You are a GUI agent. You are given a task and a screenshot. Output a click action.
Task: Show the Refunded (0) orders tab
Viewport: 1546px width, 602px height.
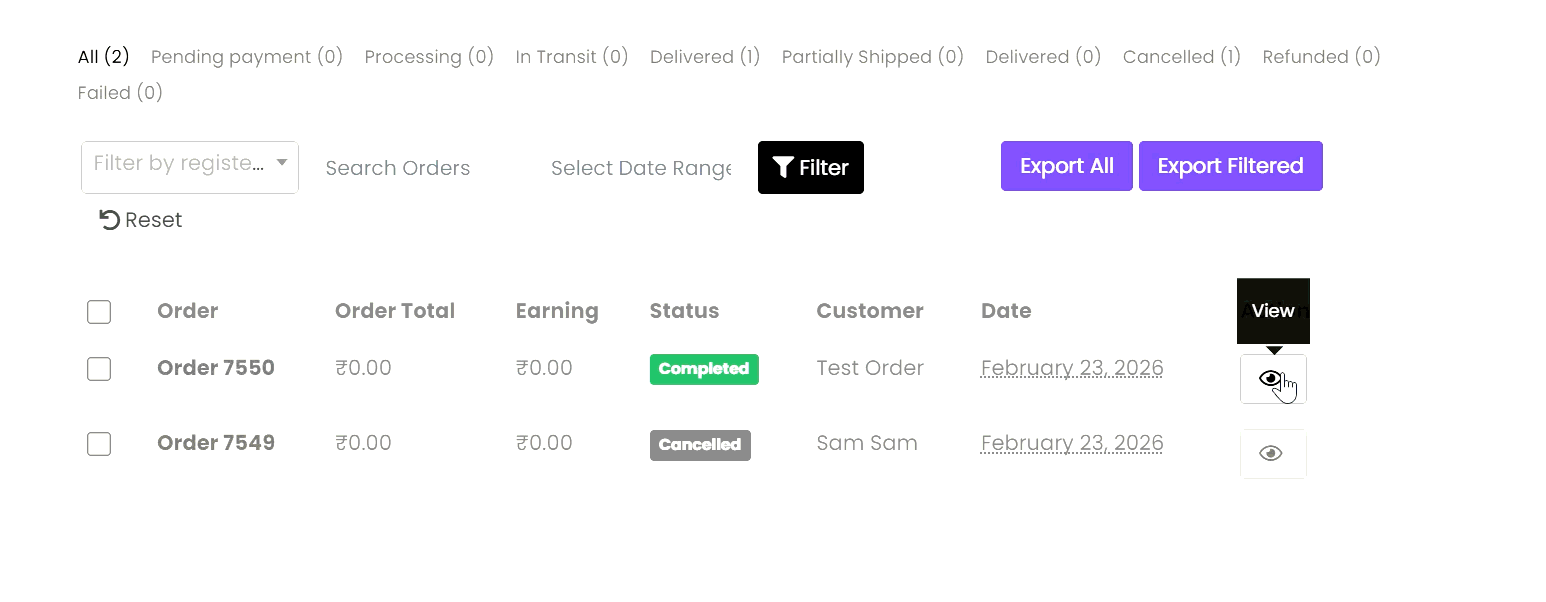point(1321,57)
